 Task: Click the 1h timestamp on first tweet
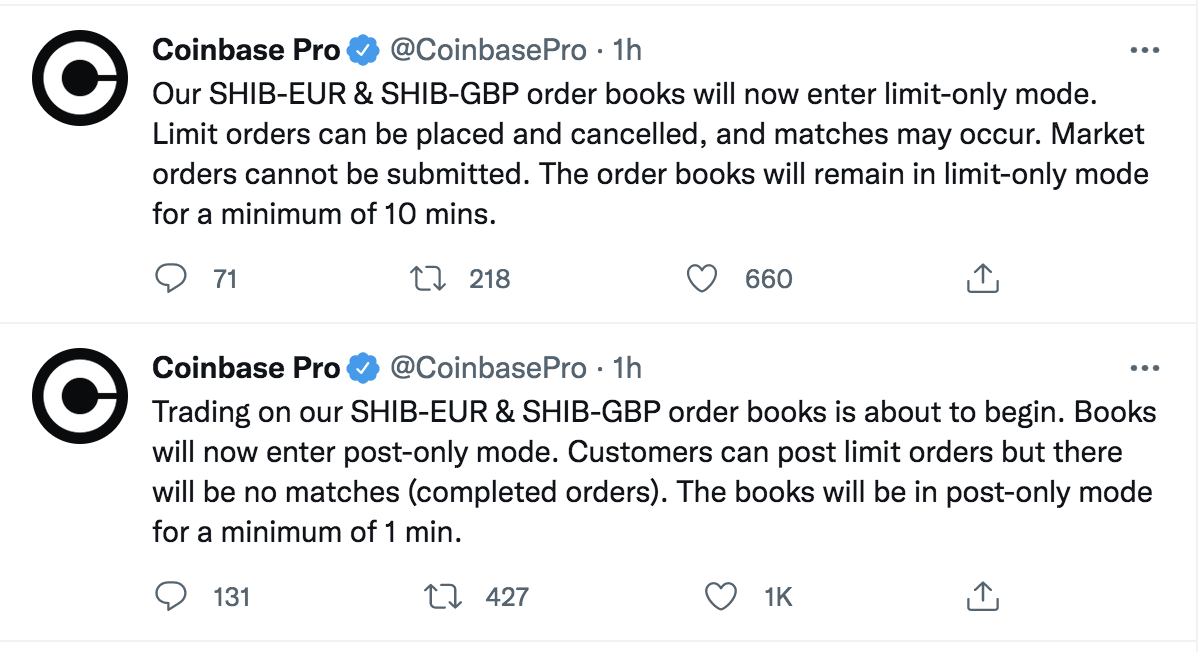coord(626,49)
